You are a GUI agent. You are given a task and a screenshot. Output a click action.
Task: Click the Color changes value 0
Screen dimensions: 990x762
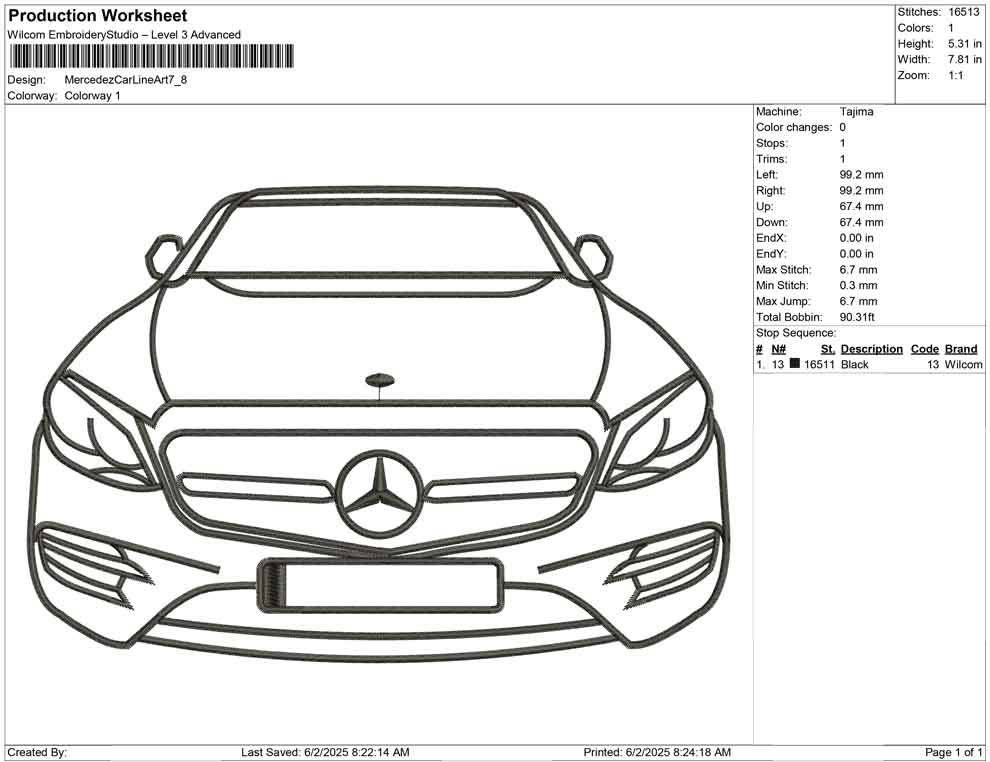point(842,128)
